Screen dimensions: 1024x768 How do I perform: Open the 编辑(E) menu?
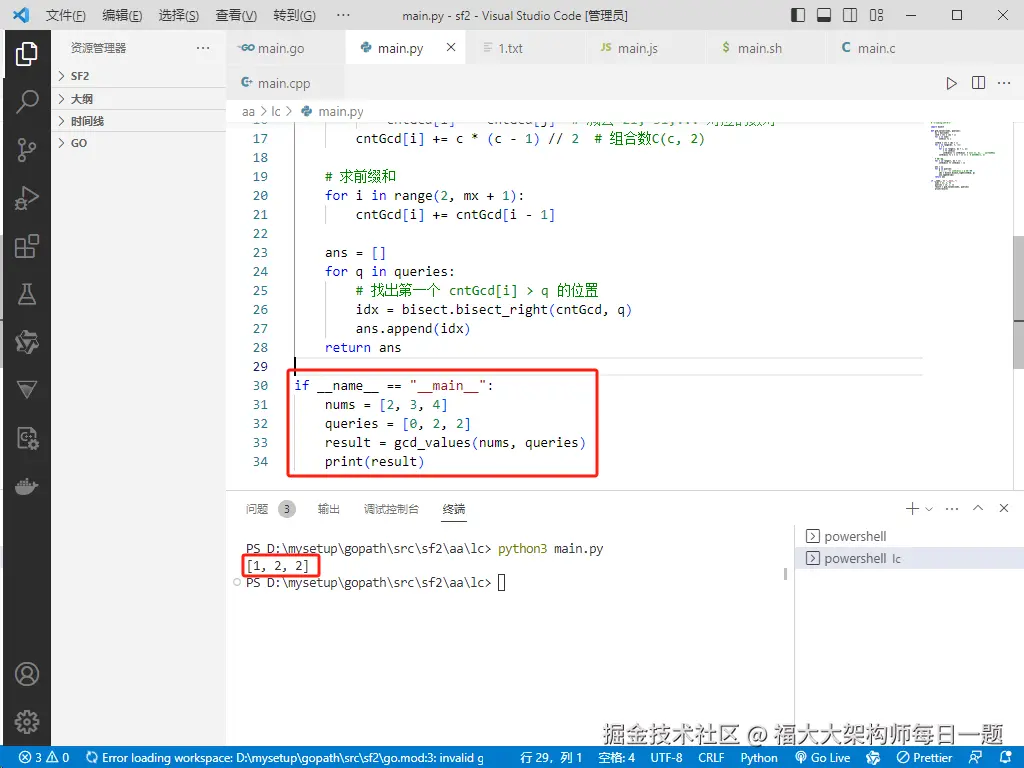pyautogui.click(x=122, y=15)
